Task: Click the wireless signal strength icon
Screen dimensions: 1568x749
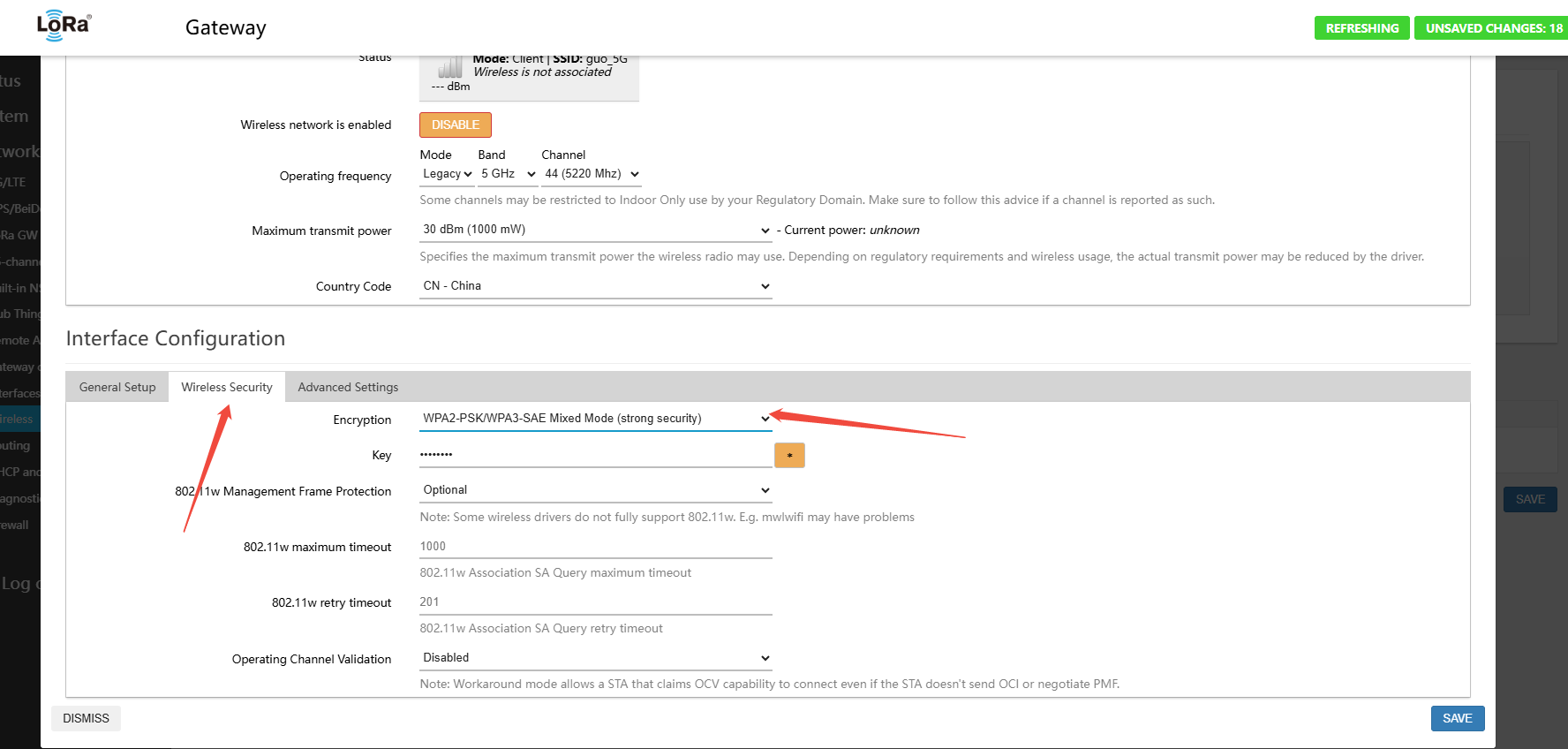Action: [449, 67]
